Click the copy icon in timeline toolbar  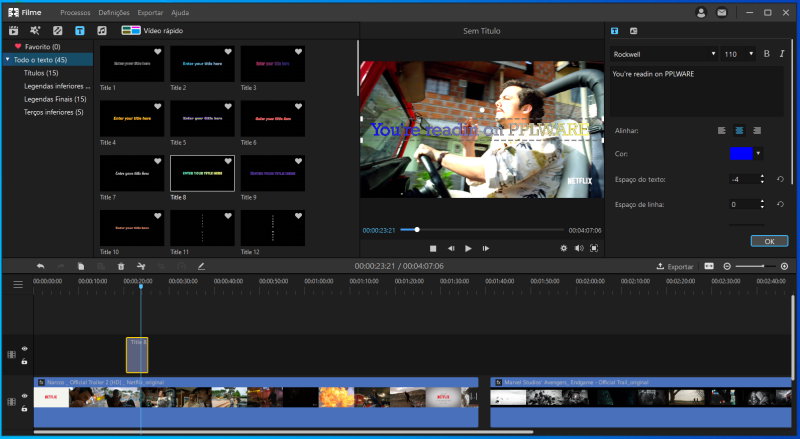click(x=81, y=266)
